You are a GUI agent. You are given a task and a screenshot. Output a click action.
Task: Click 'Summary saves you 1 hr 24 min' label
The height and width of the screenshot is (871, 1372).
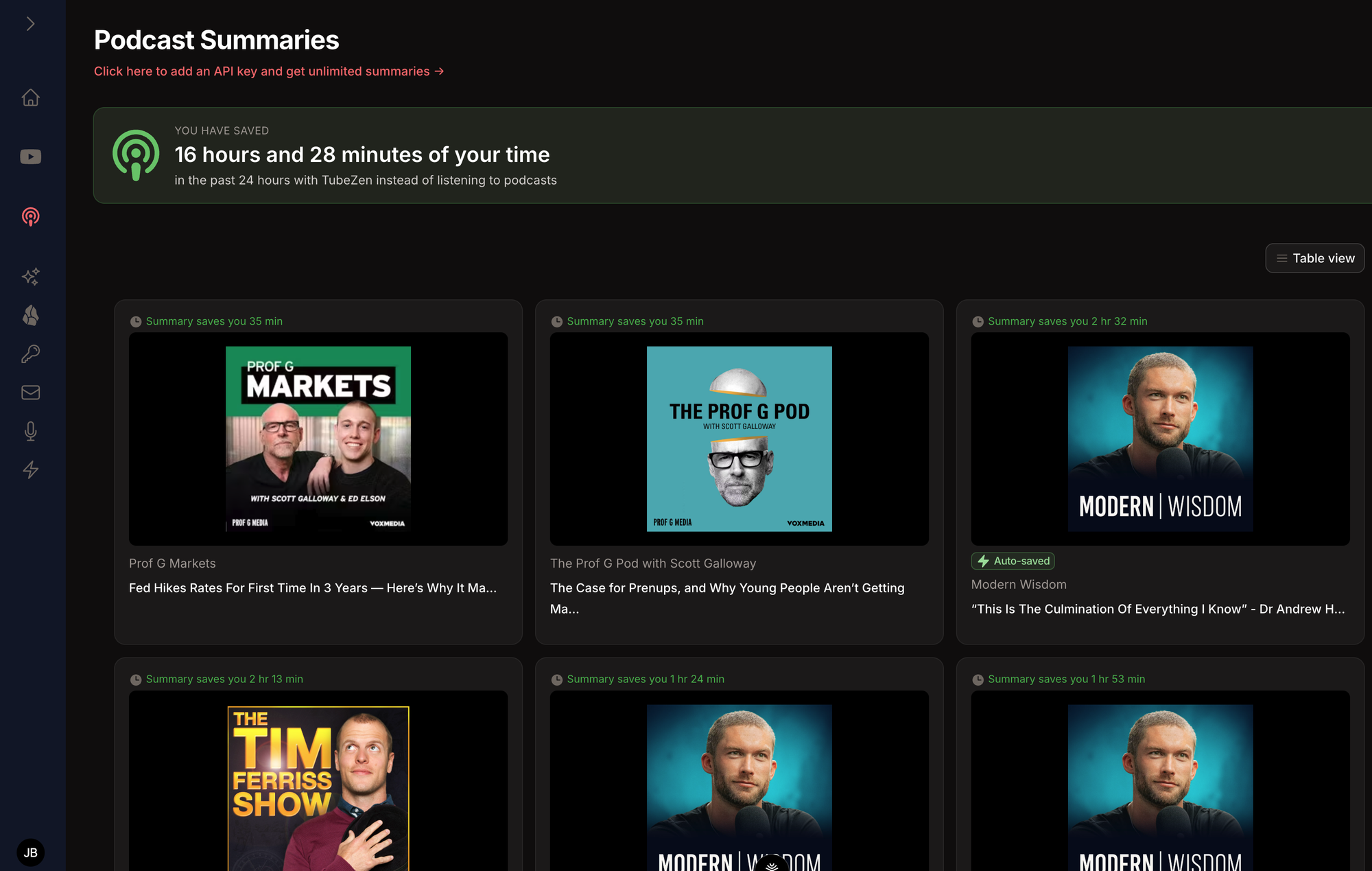646,679
